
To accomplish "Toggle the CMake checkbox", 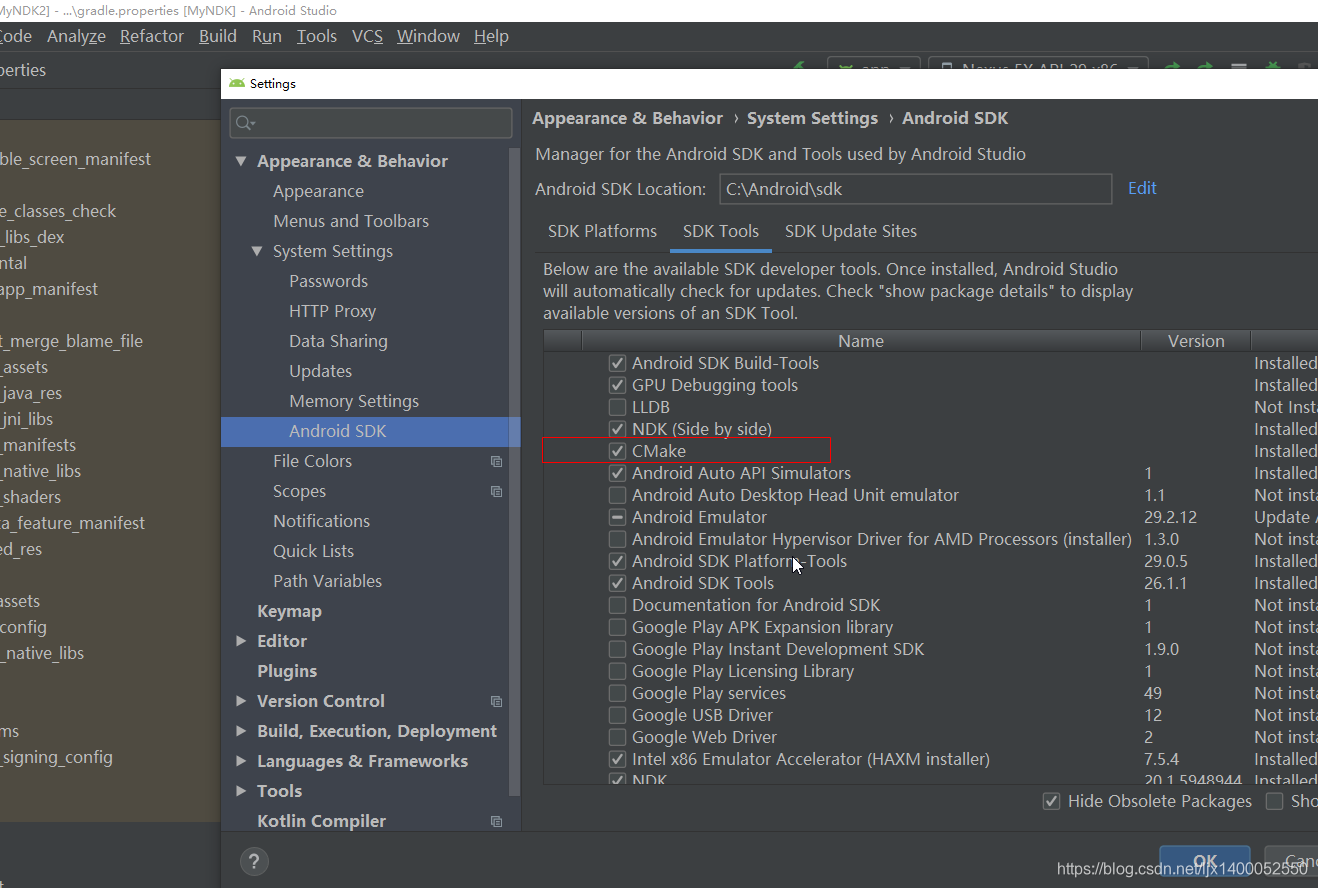I will click(617, 451).
